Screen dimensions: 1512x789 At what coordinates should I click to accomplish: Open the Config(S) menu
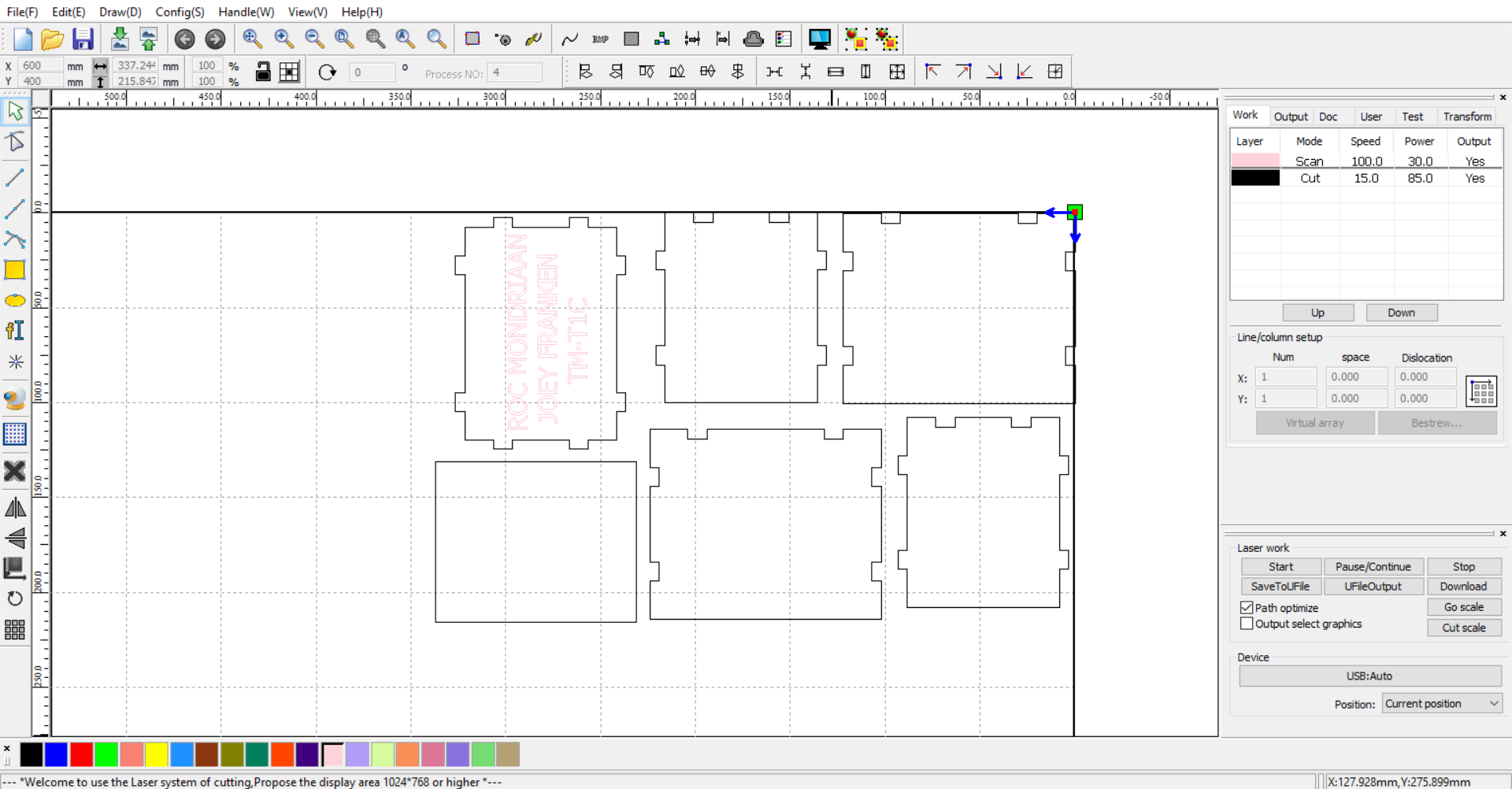point(180,12)
